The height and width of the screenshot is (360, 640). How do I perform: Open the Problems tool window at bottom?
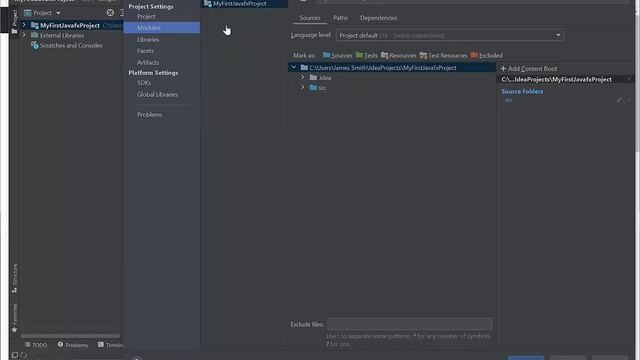pyautogui.click(x=73, y=345)
